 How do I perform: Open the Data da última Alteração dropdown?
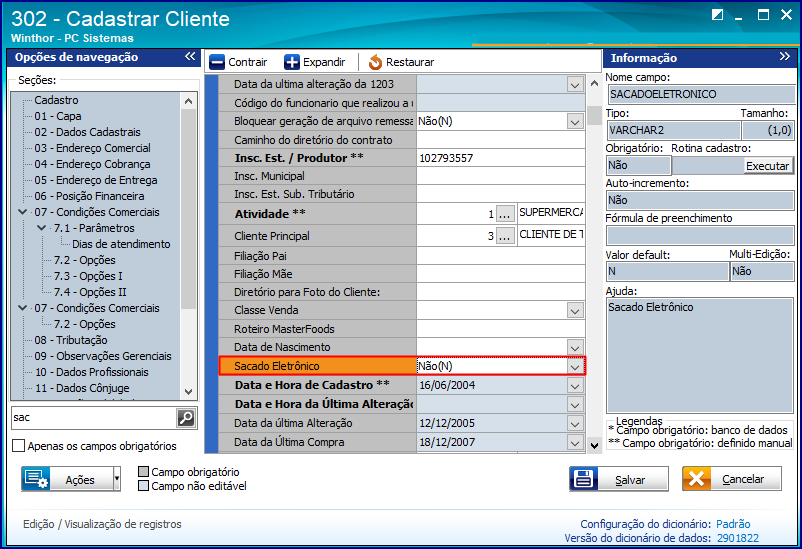pyautogui.click(x=575, y=424)
